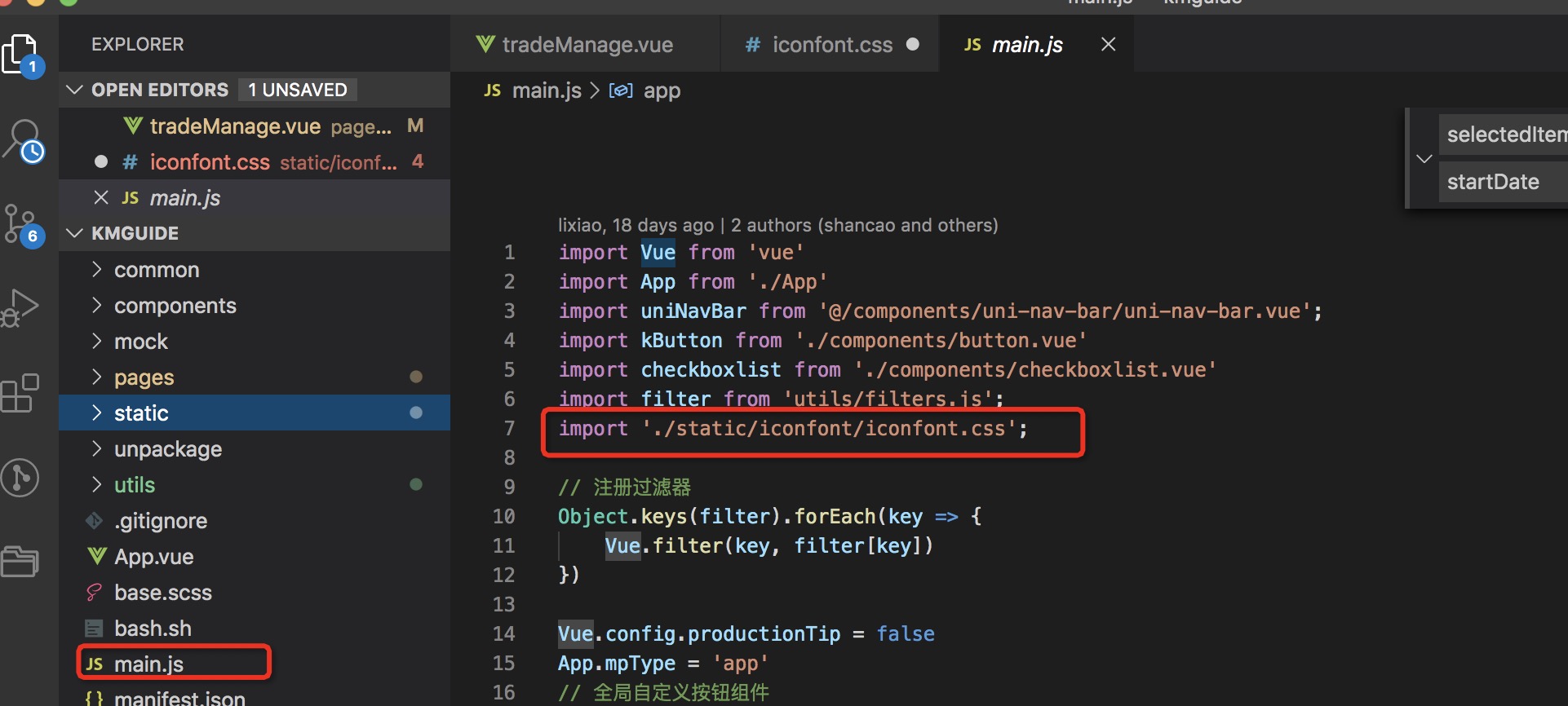Click the symbol icon before app breadcrumb
Image resolution: width=1568 pixels, height=706 pixels.
point(621,90)
